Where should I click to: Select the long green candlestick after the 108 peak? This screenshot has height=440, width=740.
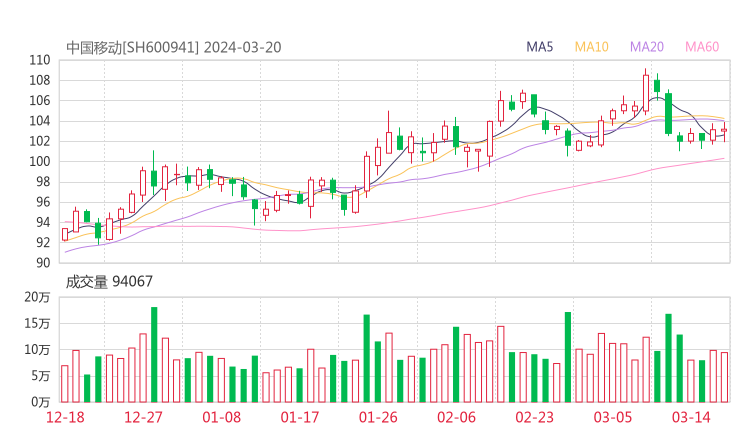(668, 113)
